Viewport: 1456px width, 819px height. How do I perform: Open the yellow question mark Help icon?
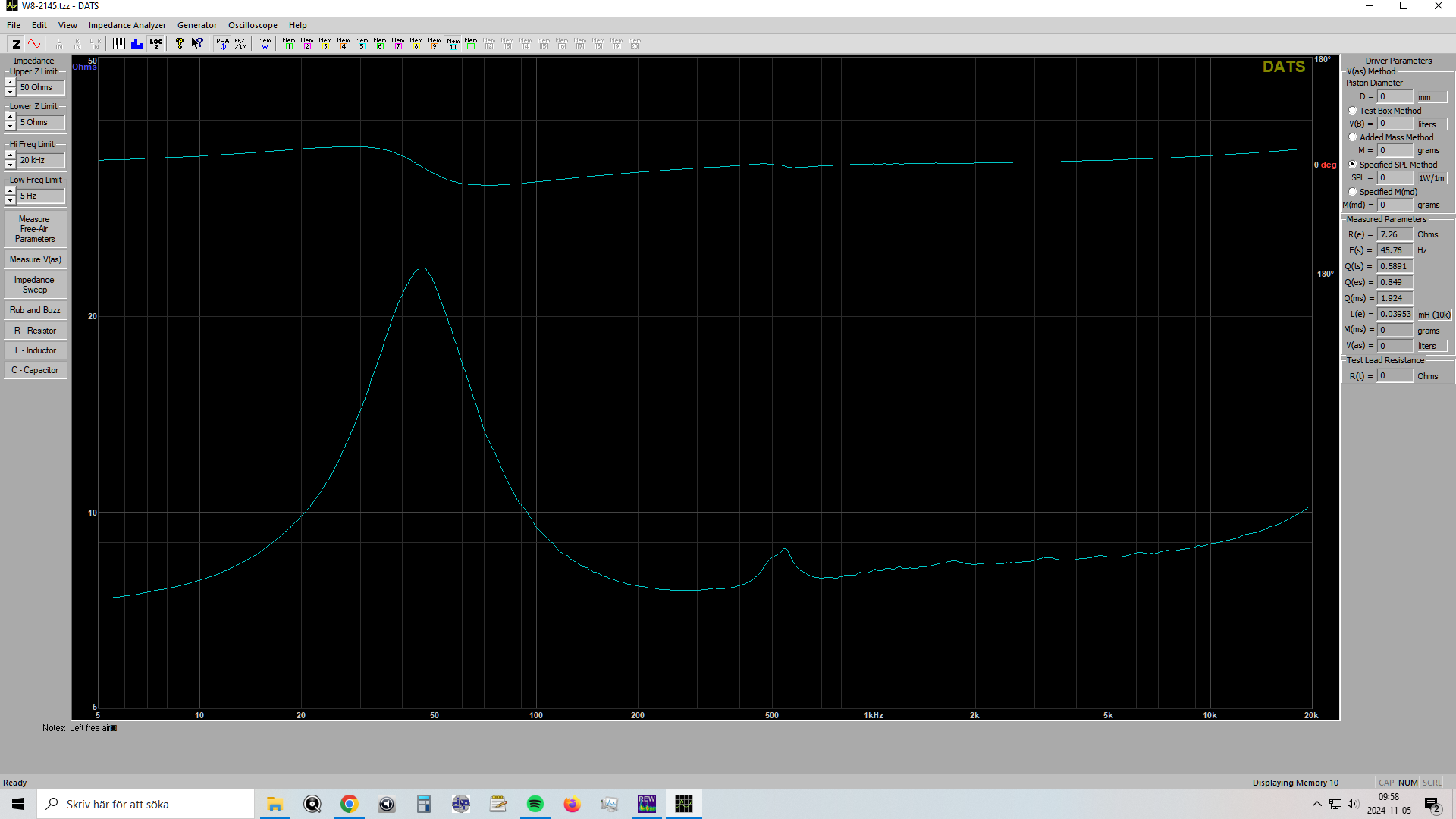pos(179,44)
